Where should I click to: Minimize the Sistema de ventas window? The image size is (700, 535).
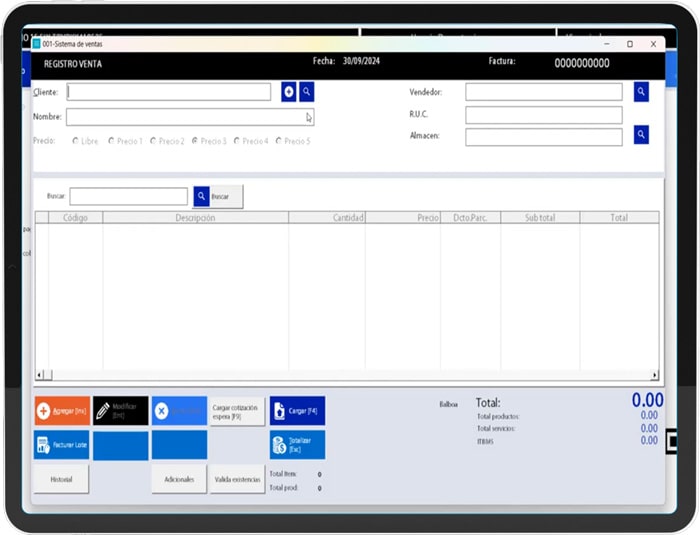[607, 44]
